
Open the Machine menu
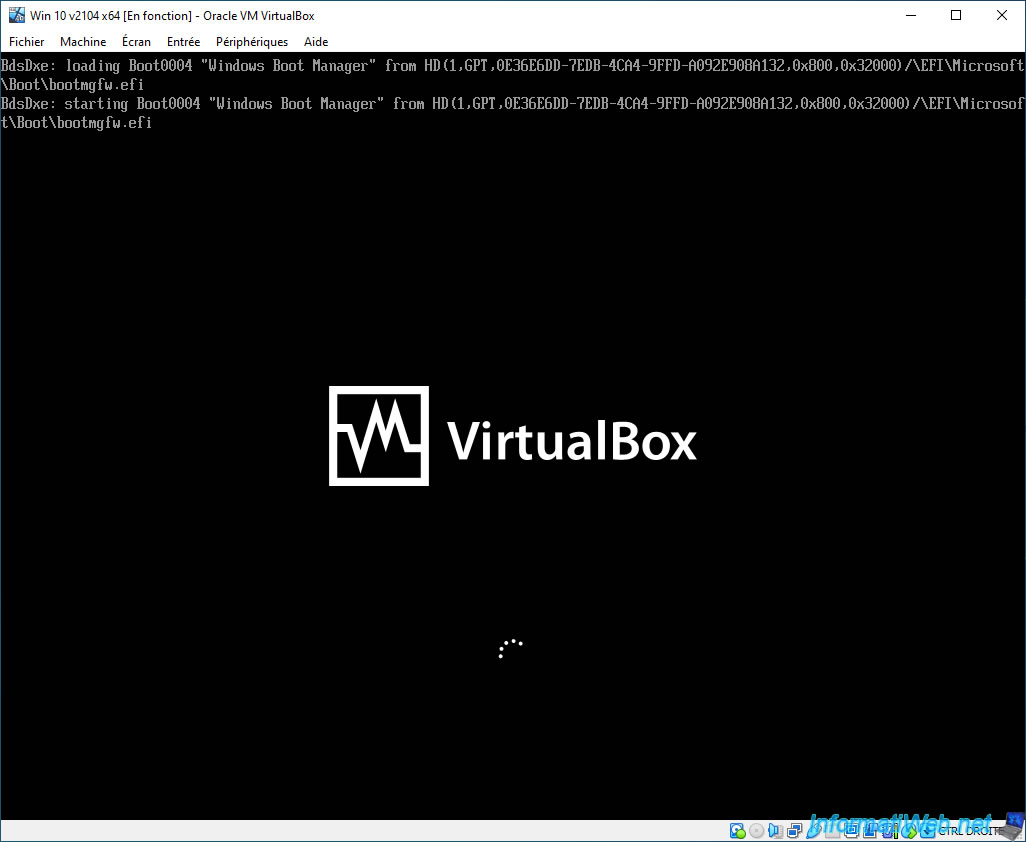tap(83, 41)
